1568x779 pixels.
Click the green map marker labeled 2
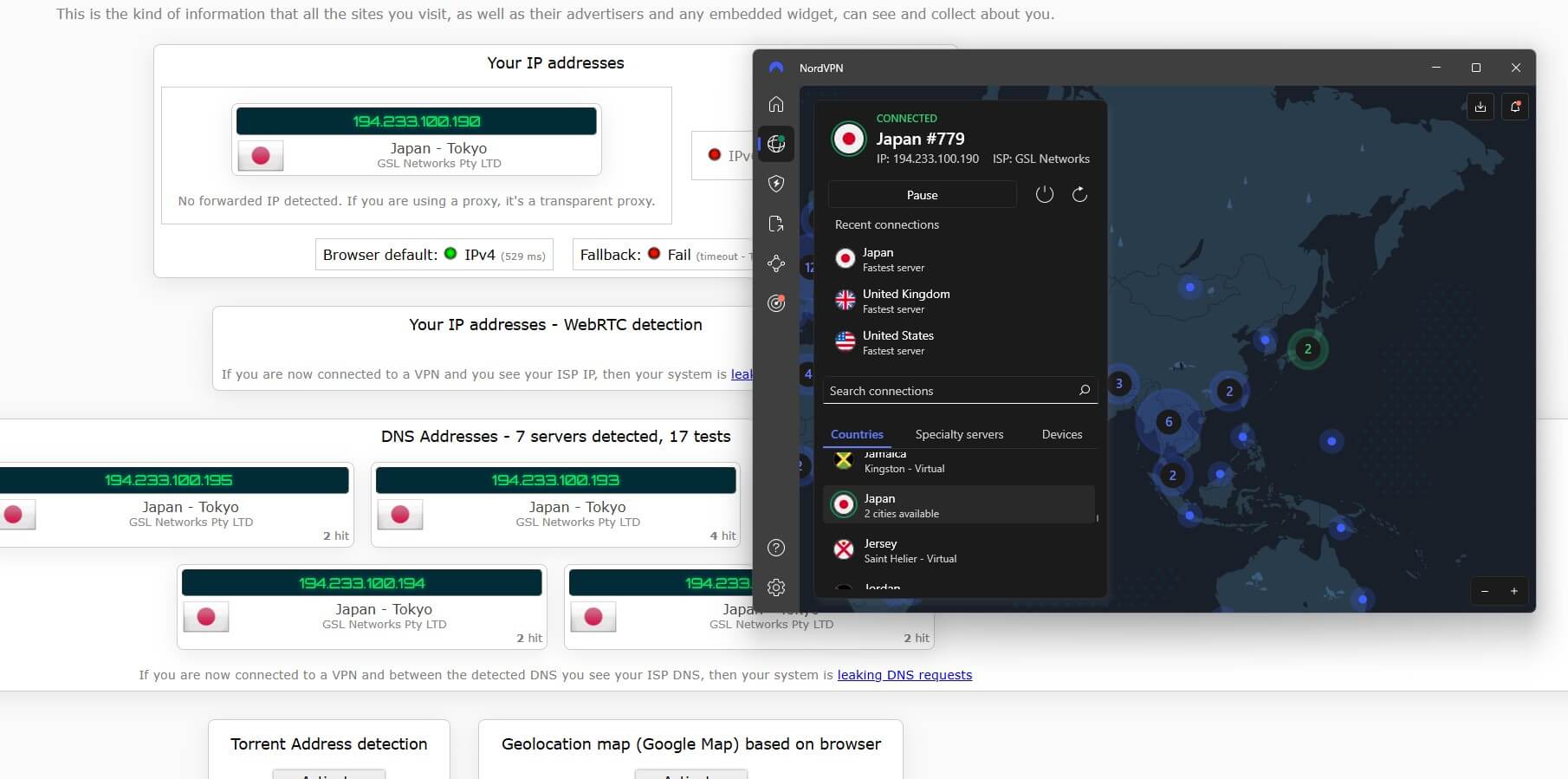click(1308, 349)
